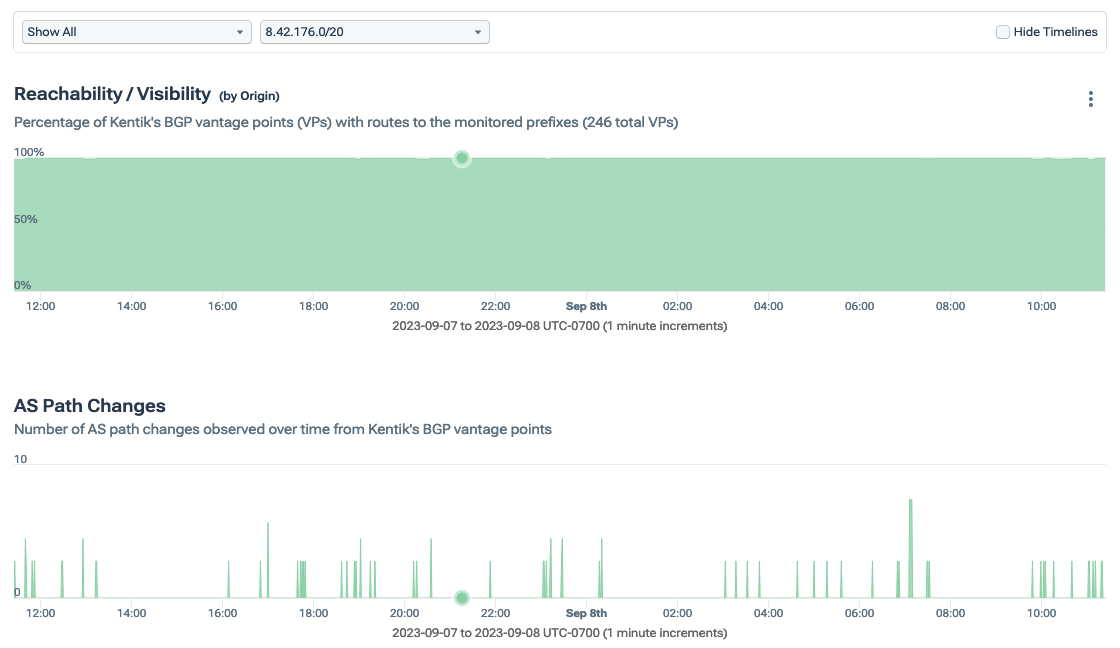Click the AS path spike near 17:00
This screenshot has width=1120, height=648.
coord(268,560)
